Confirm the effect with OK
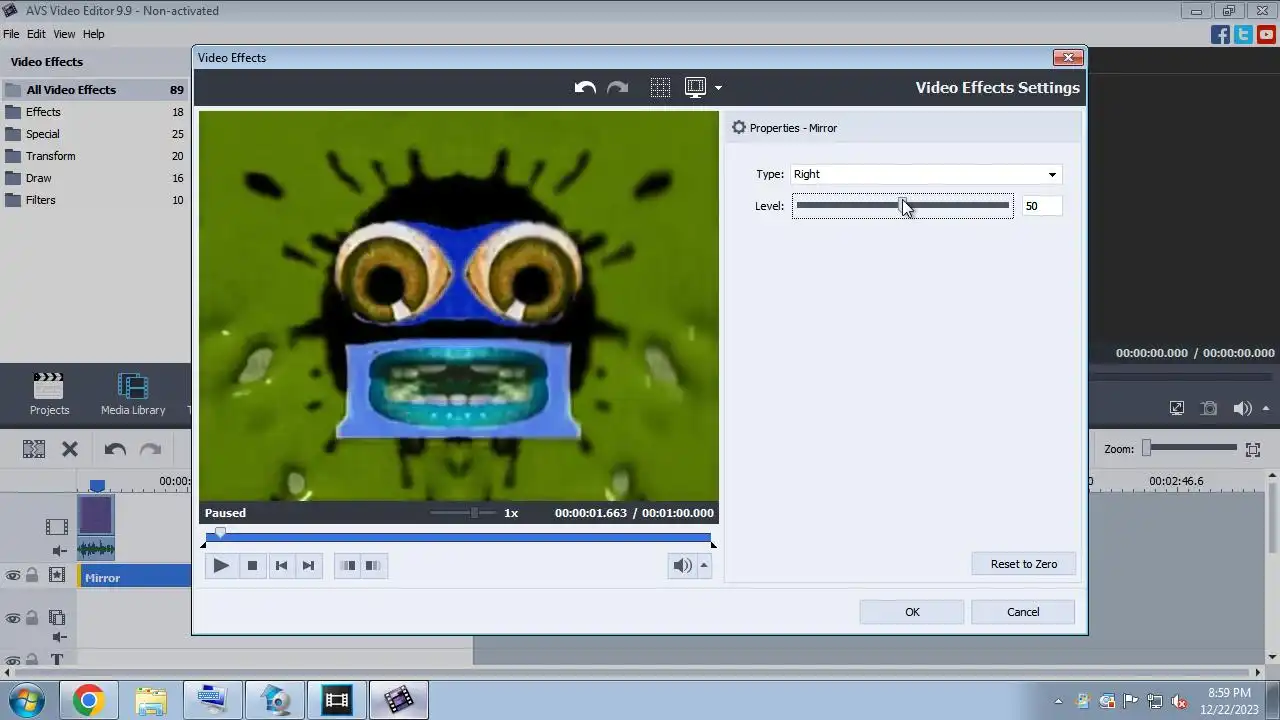Viewport: 1280px width, 720px height. (912, 612)
